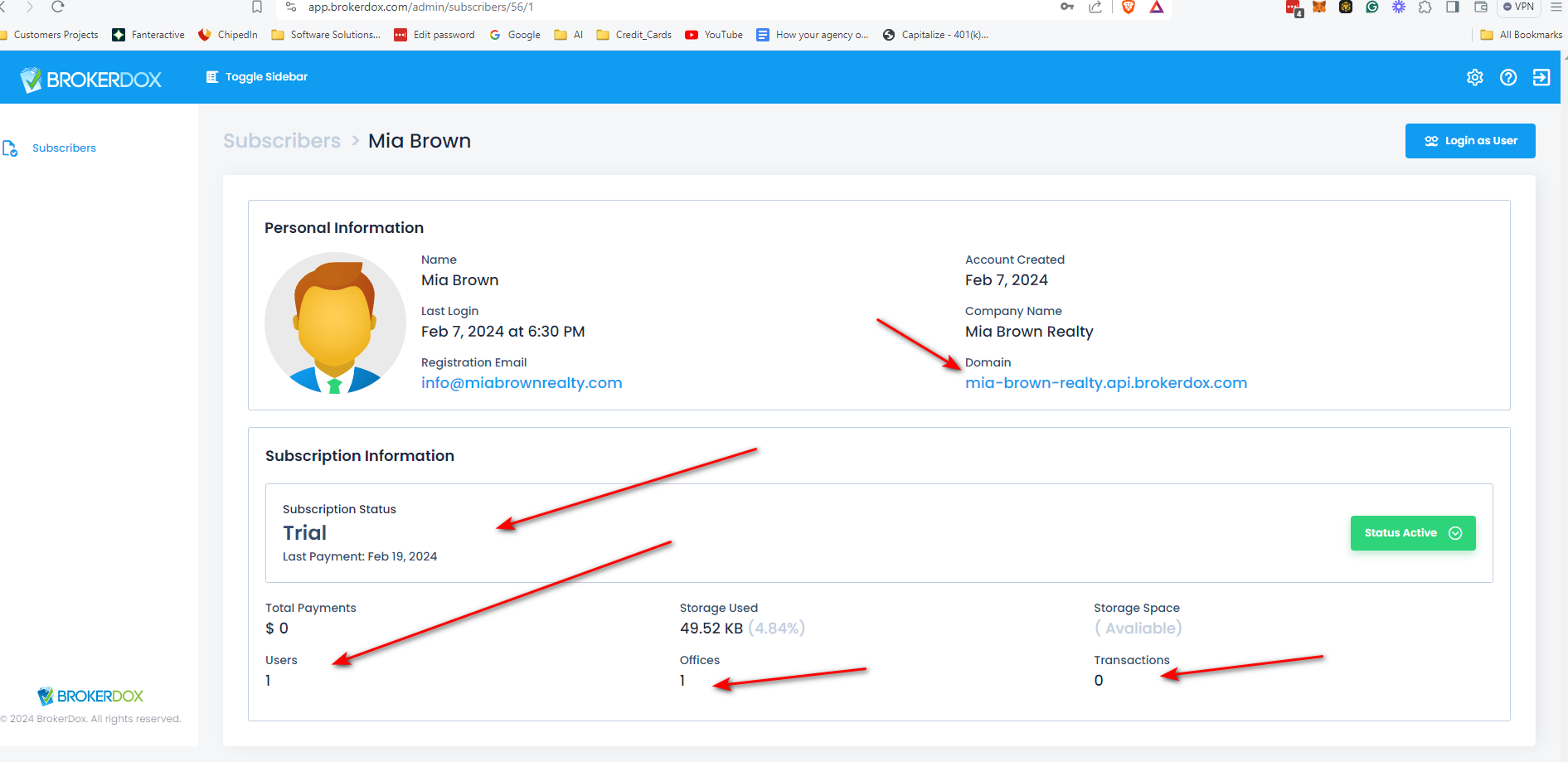Open the help question mark icon

pyautogui.click(x=1508, y=77)
